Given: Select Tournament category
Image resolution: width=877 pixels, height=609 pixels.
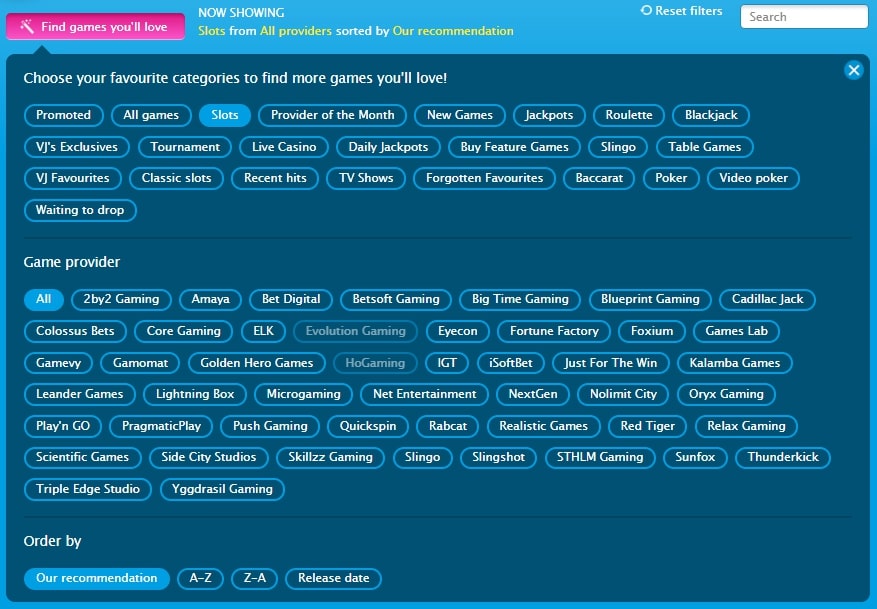Looking at the screenshot, I should click(185, 147).
